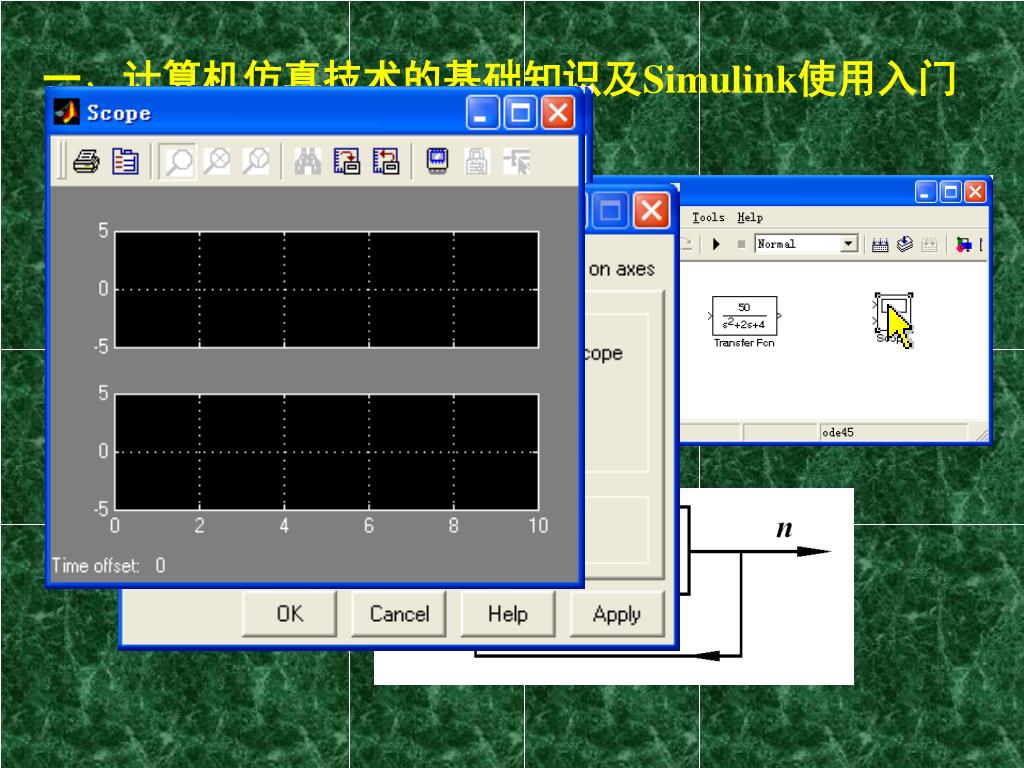Select the Zoom Y-axis tool in Scope
1024x768 pixels.
256,161
